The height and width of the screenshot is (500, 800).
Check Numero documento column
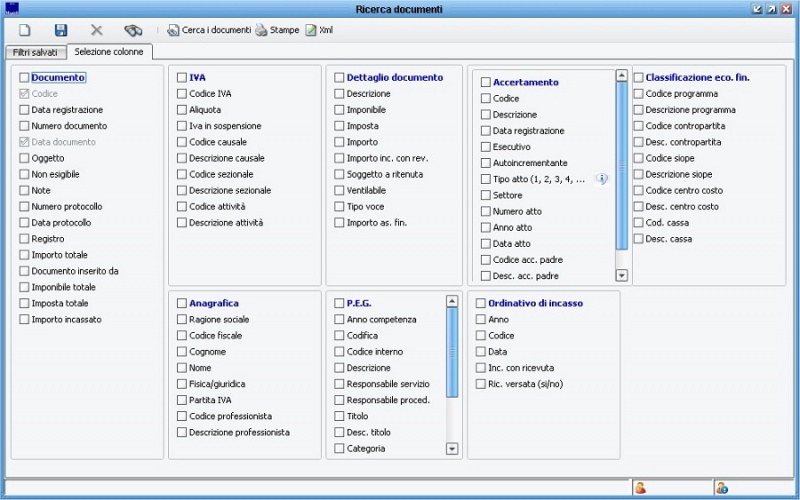click(x=24, y=126)
